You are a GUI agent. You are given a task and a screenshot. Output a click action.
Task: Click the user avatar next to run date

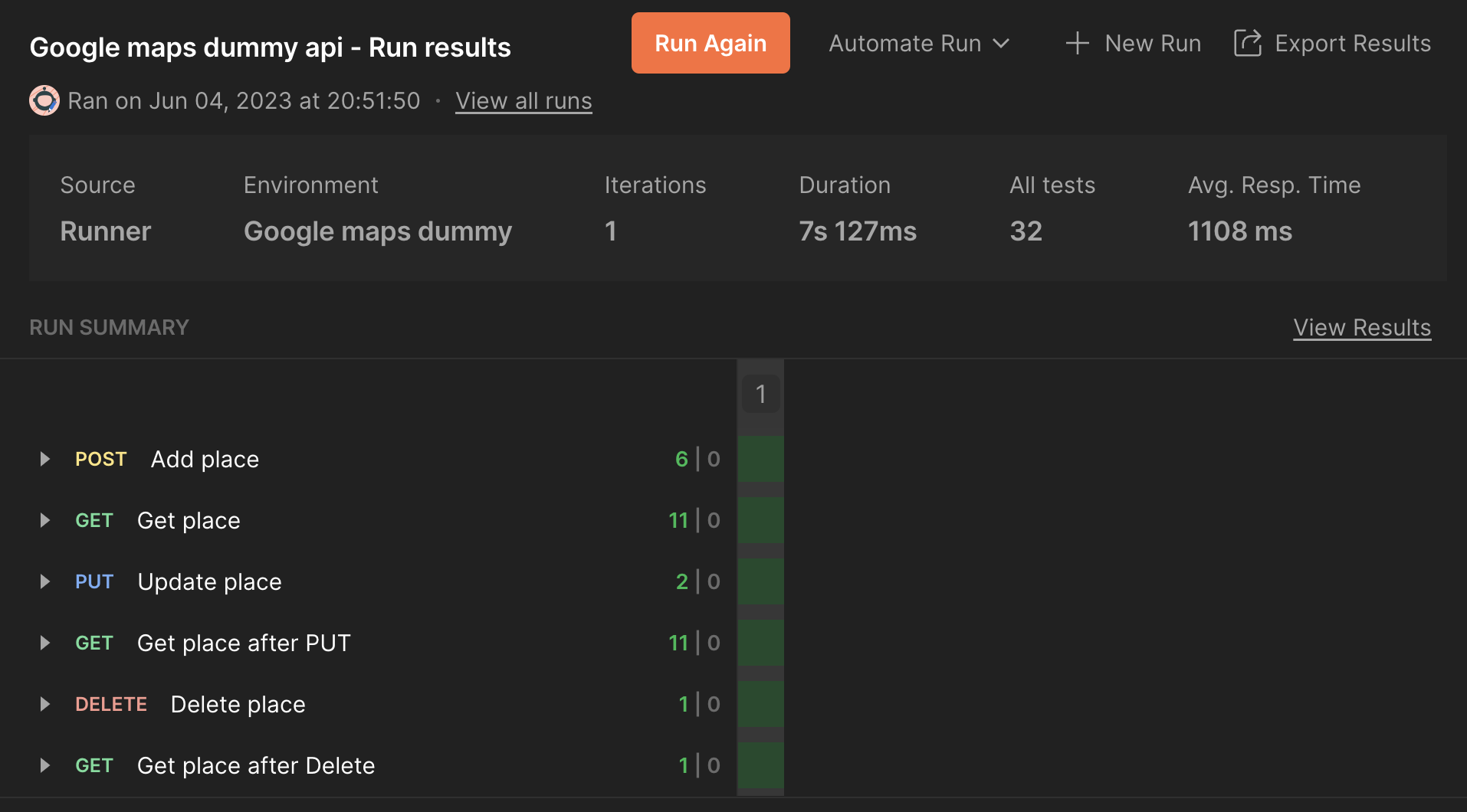click(44, 100)
